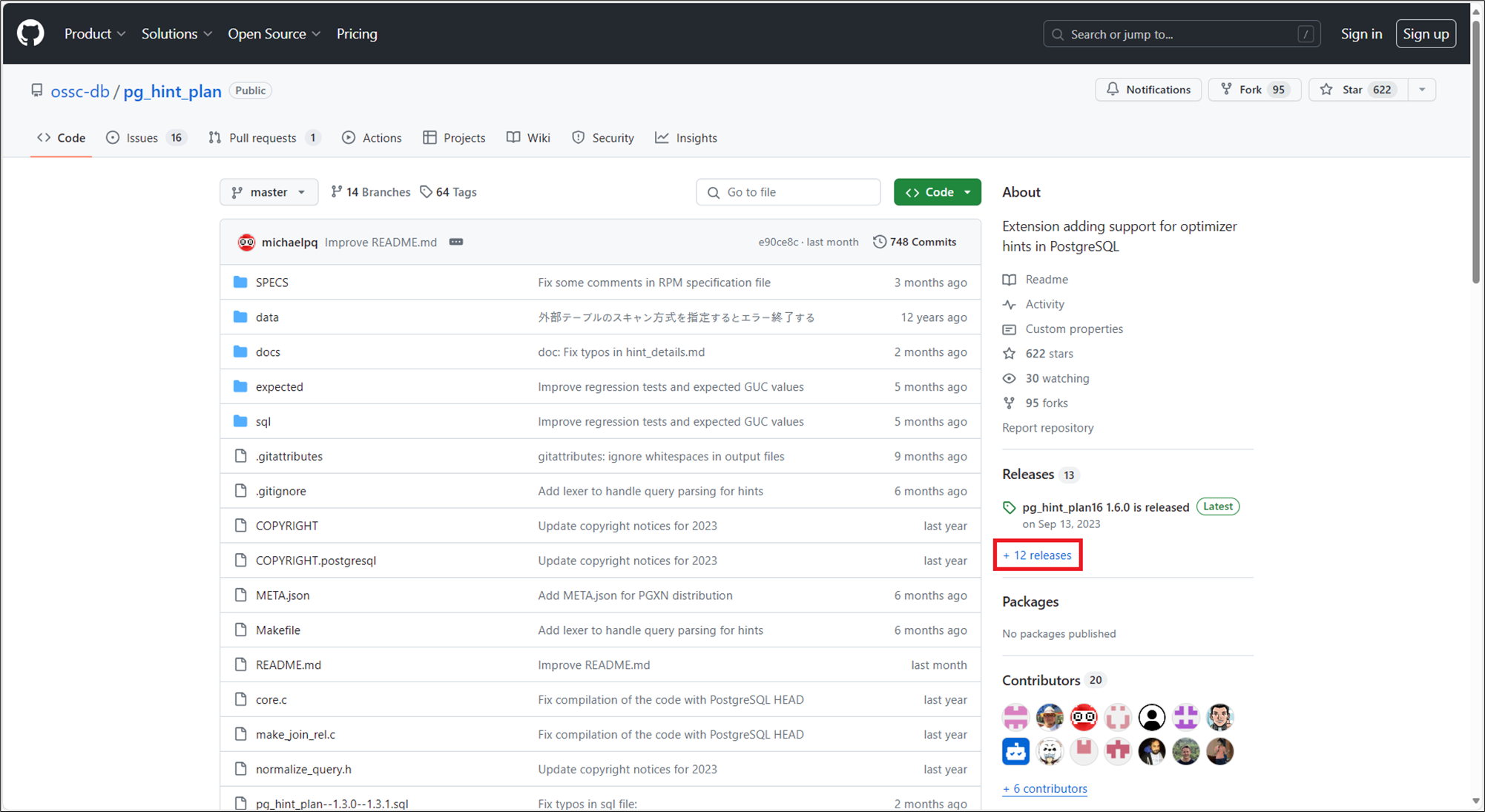
Task: Click the first contributor avatar
Action: pos(1015,717)
